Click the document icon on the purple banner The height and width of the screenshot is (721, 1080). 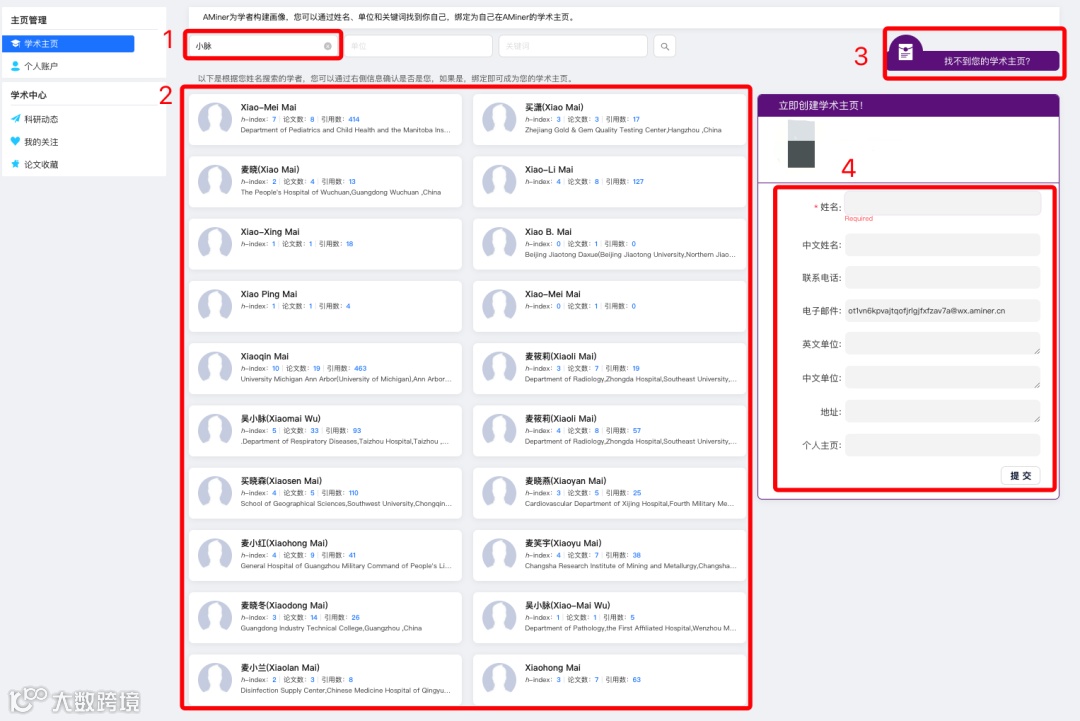pos(905,52)
